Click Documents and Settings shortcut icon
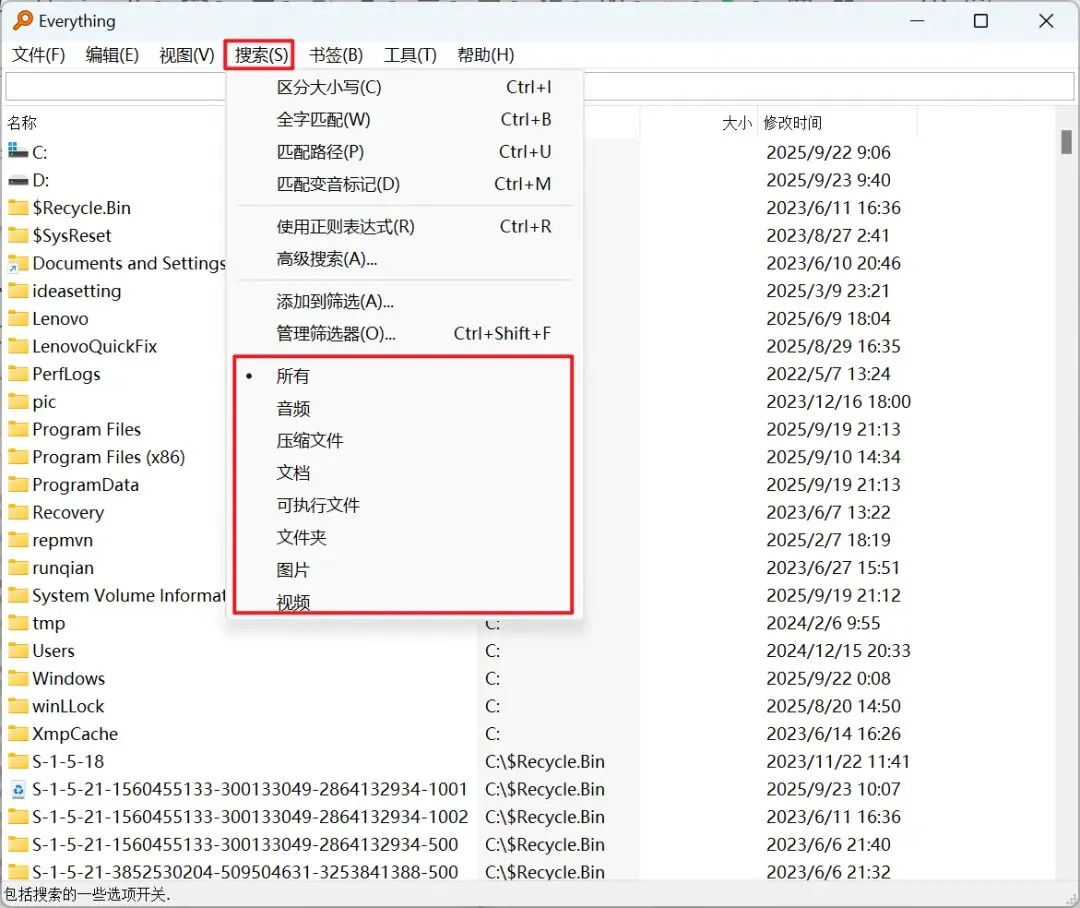 tap(18, 263)
